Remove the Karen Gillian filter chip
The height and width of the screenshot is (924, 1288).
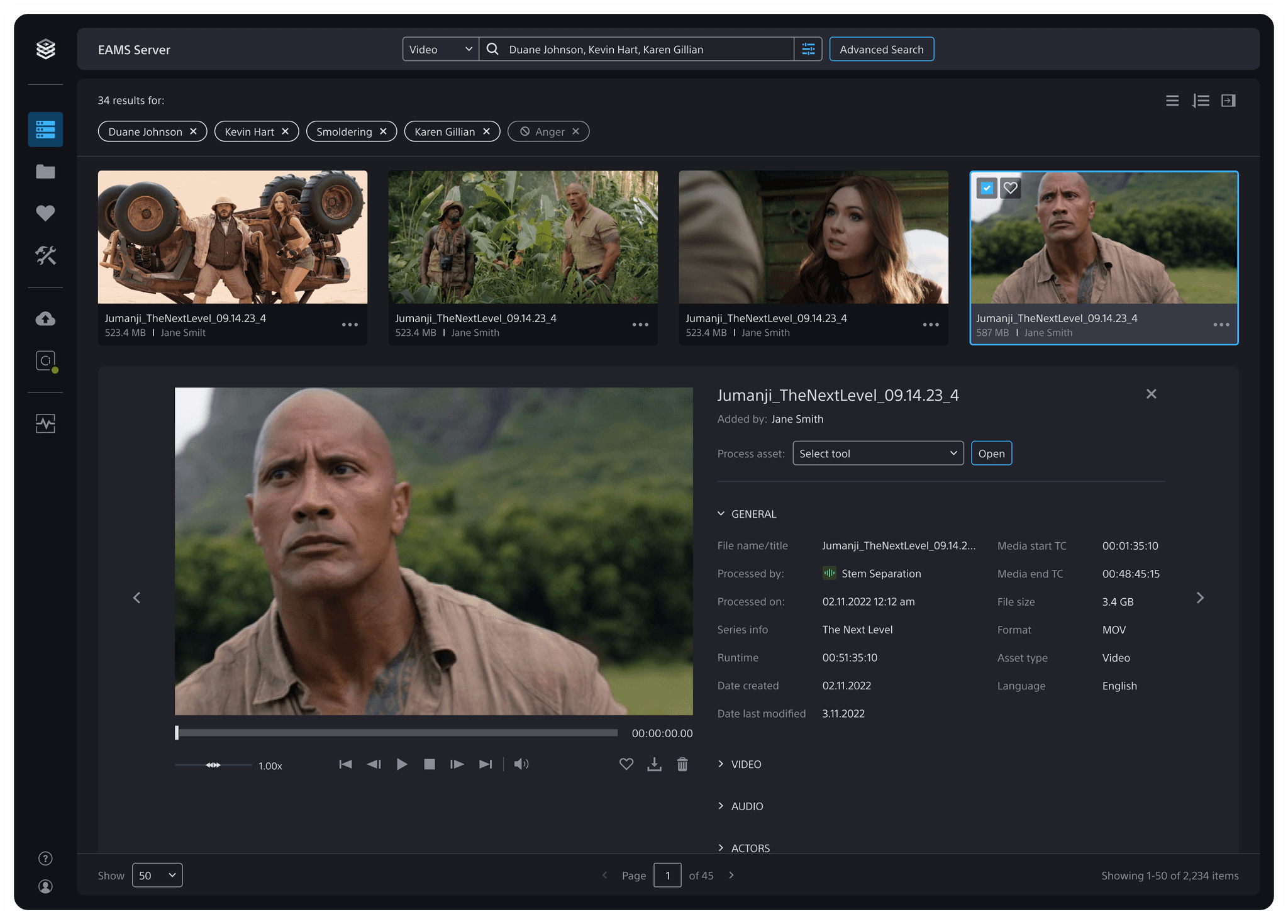(486, 131)
